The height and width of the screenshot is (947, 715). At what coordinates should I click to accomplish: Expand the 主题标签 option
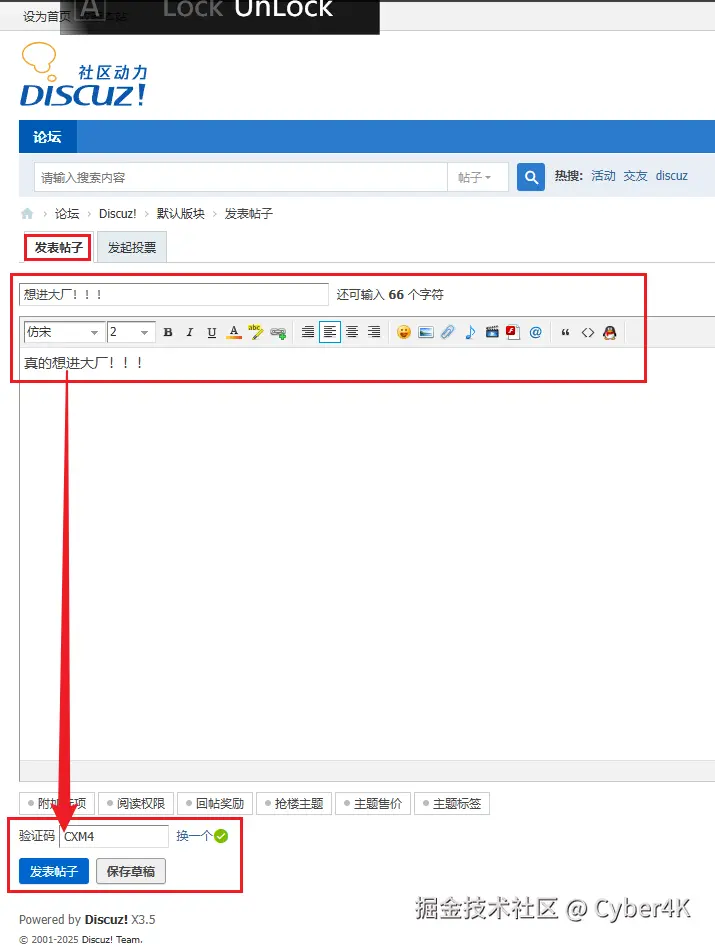(x=452, y=803)
